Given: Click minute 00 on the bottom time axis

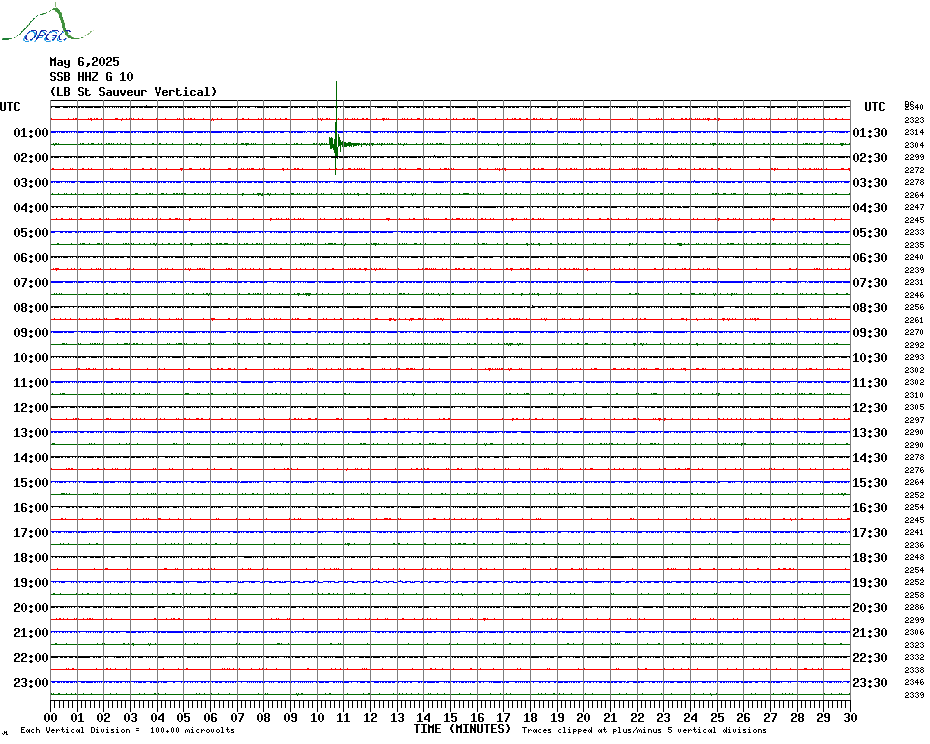Looking at the screenshot, I should click(51, 717).
